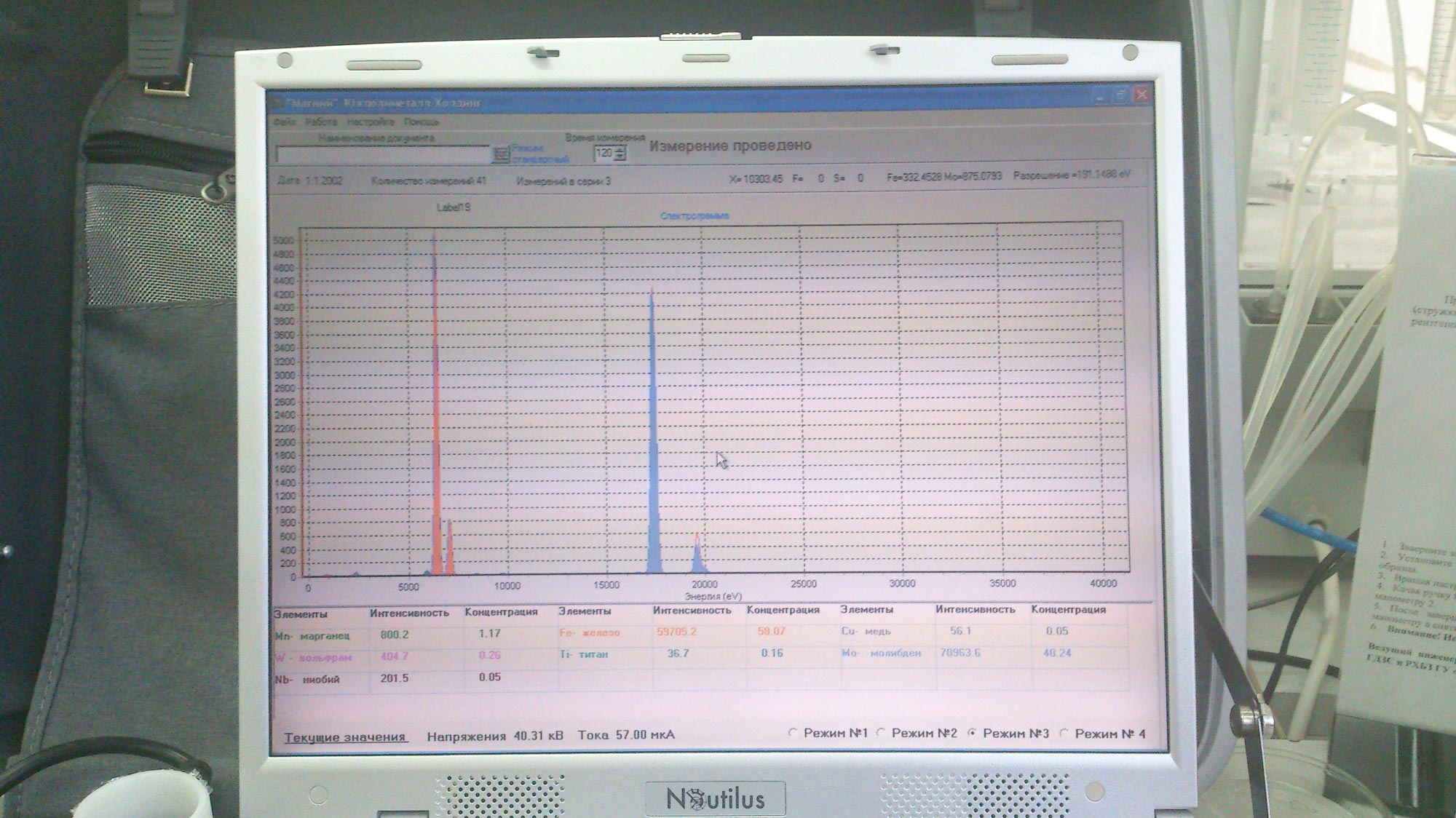
Task: Click the application icon in title bar
Action: [x=277, y=103]
